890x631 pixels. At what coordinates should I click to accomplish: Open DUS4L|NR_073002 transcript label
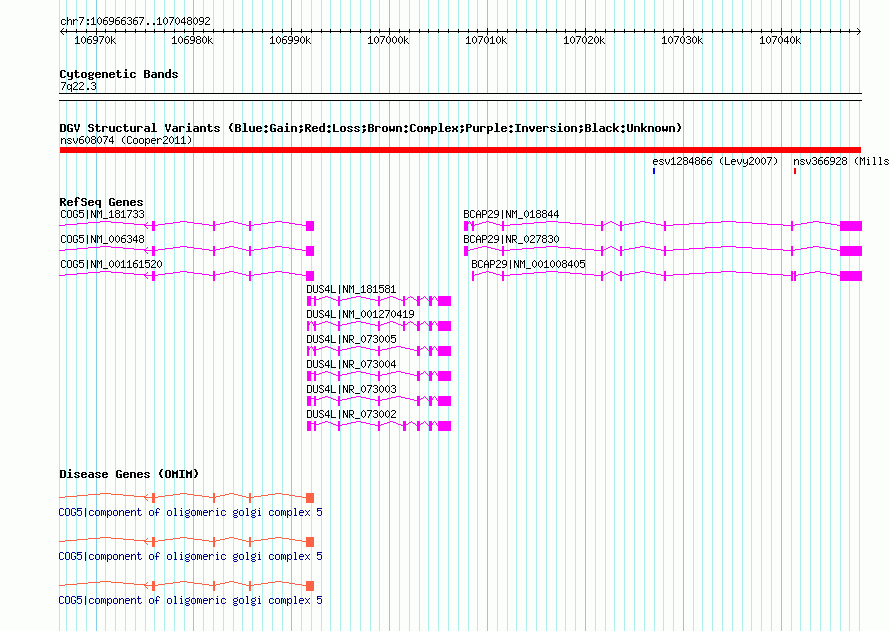(351, 414)
